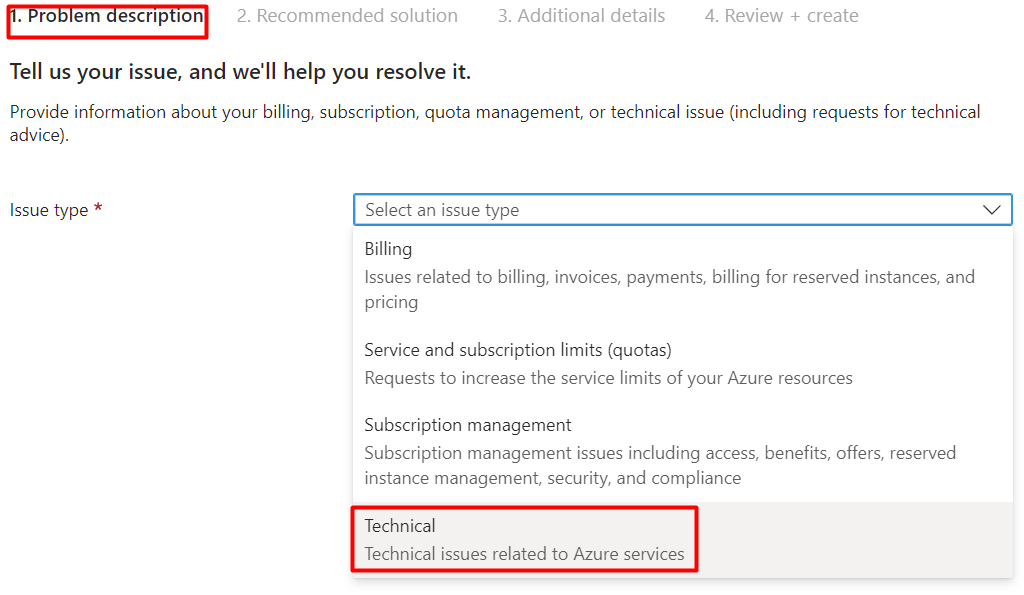Click the Issue type field label

(48, 210)
